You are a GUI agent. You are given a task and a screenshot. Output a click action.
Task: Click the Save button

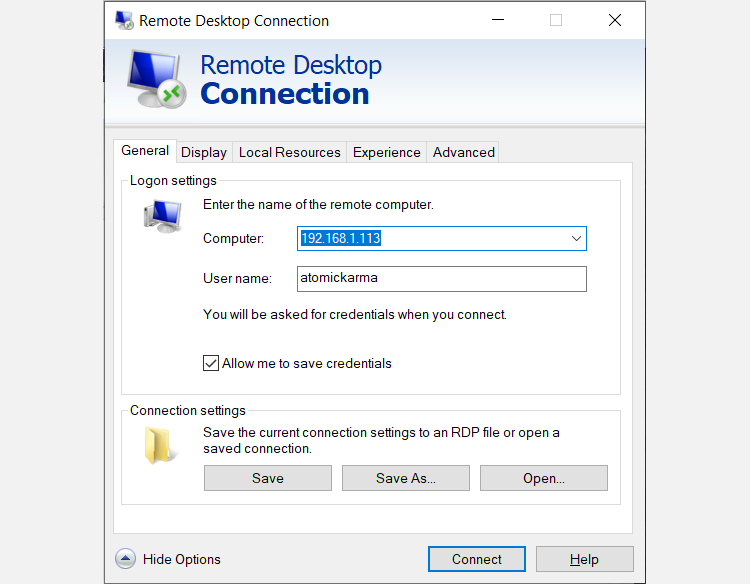268,478
